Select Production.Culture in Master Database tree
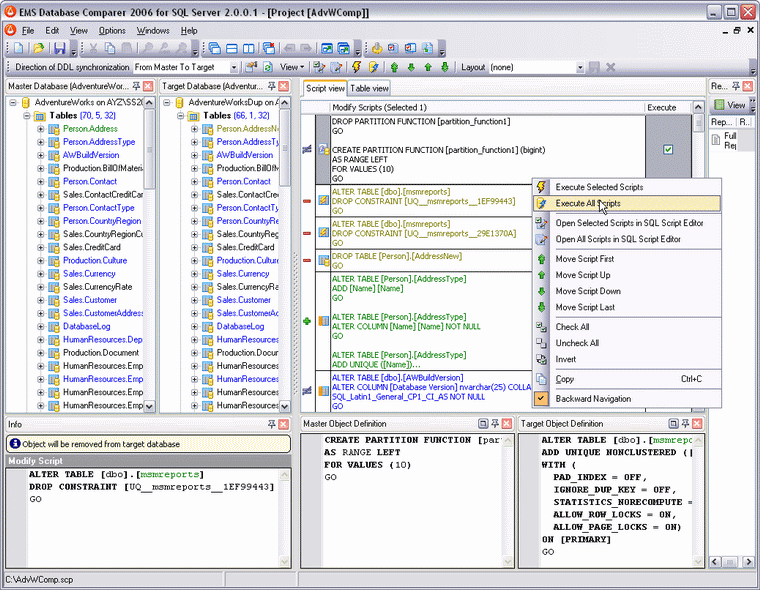Viewport: 760px width, 590px height. click(x=95, y=260)
